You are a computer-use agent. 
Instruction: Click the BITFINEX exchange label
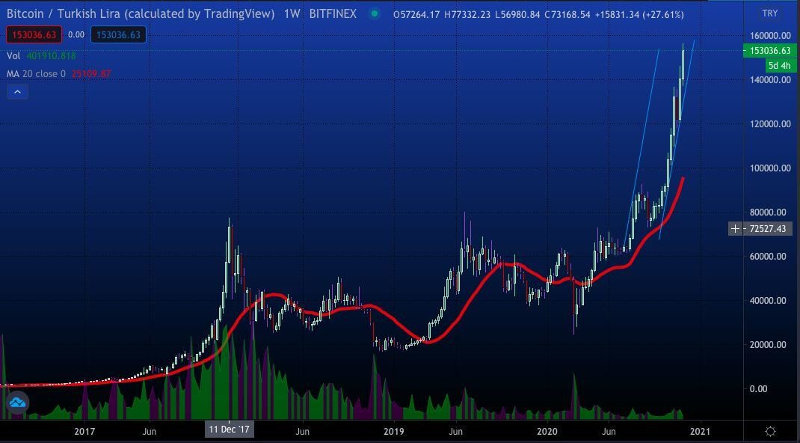point(333,14)
